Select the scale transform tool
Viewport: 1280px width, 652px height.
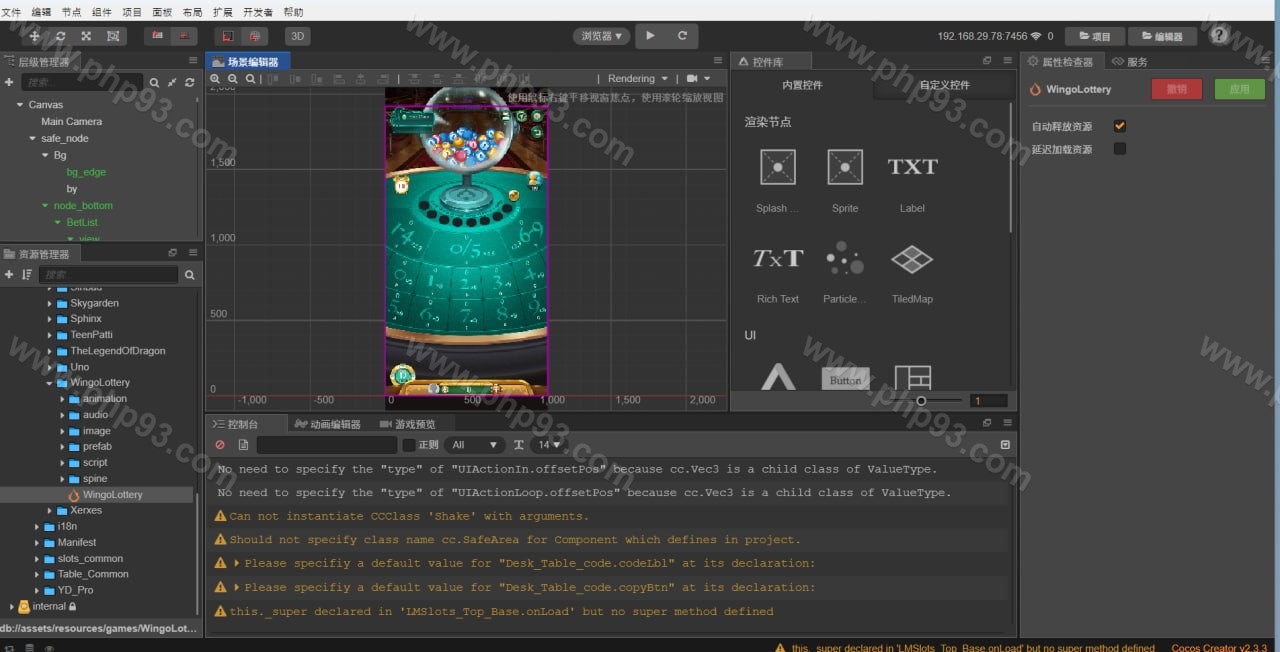[87, 36]
